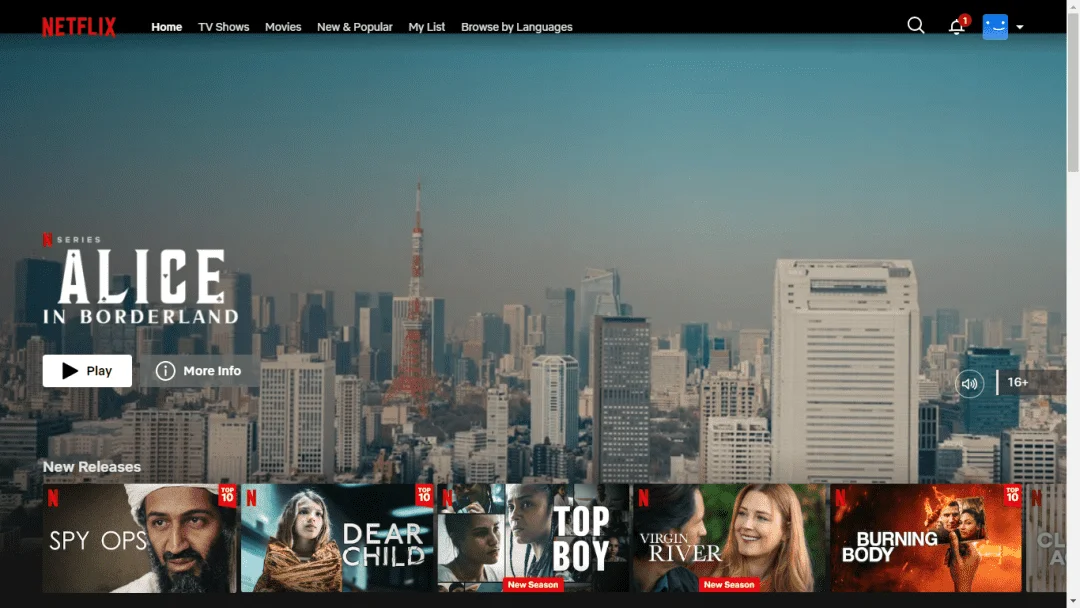Click the Netflix logo
Viewport: 1080px width, 608px height.
[x=79, y=27]
